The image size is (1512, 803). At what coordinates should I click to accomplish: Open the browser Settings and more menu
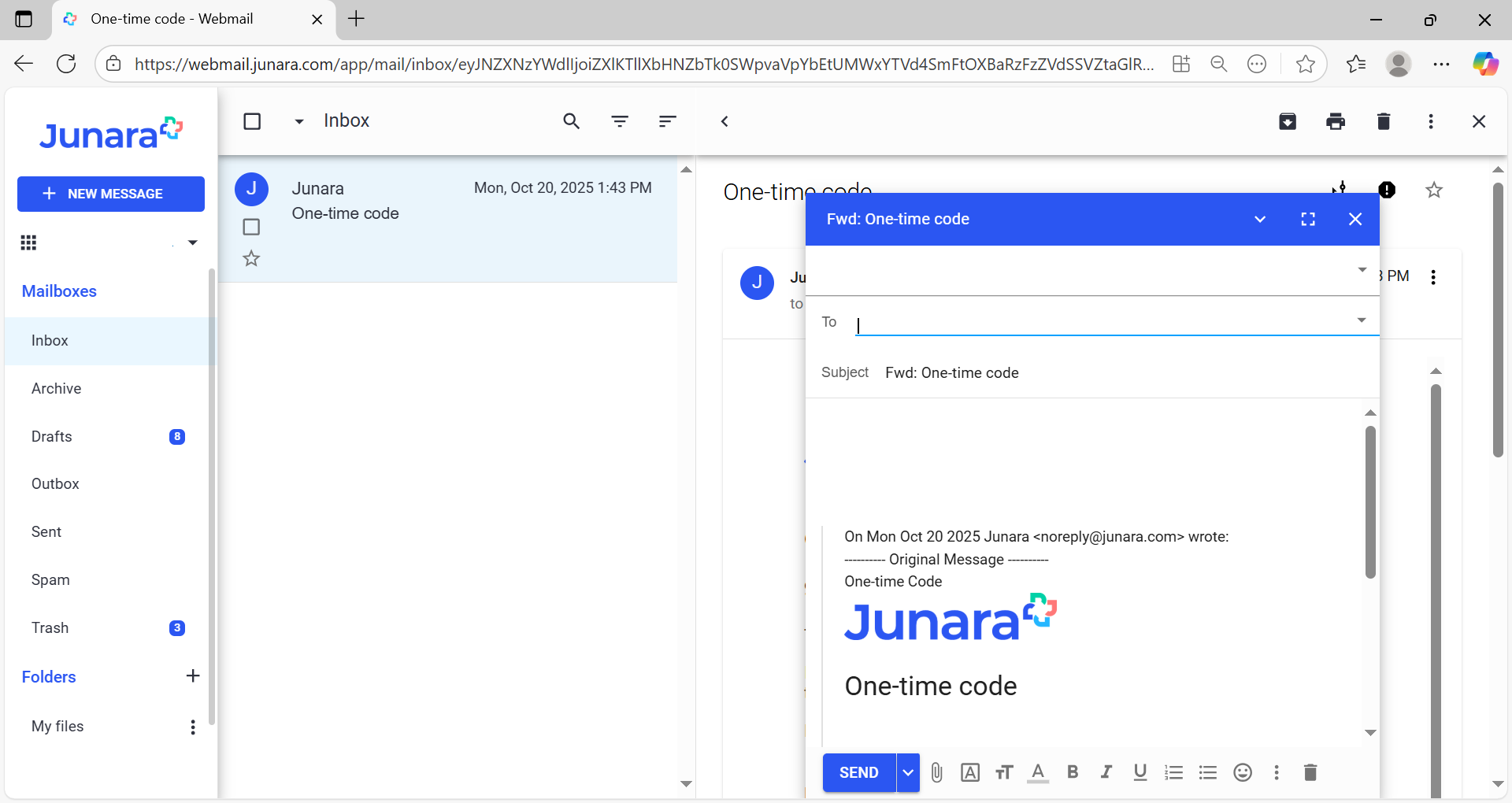[1442, 64]
